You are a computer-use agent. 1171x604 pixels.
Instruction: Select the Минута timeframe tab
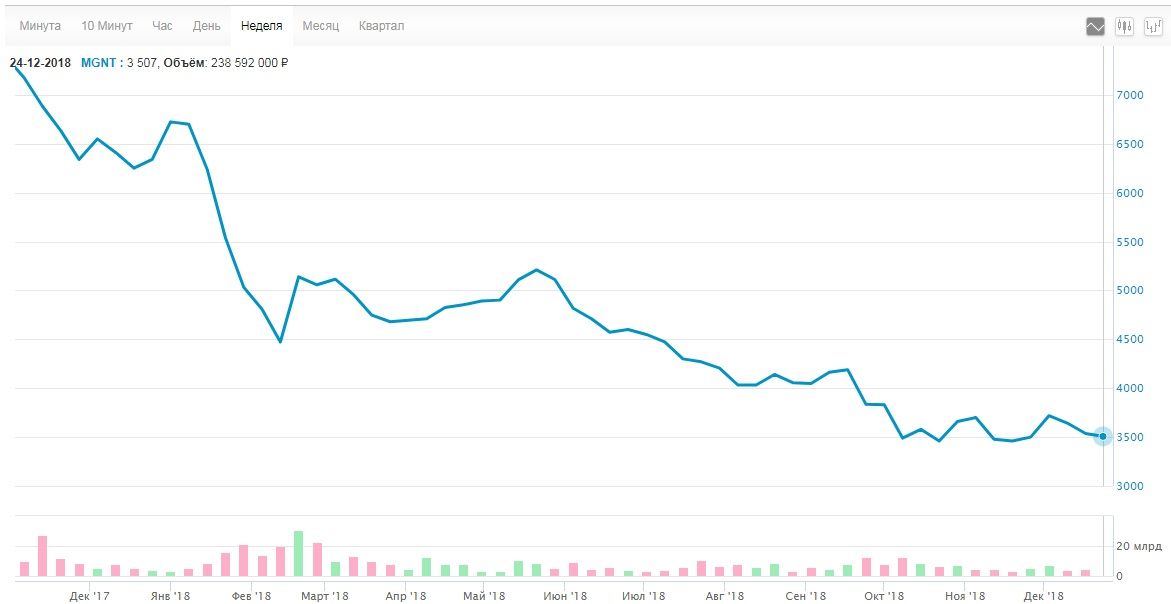point(40,26)
